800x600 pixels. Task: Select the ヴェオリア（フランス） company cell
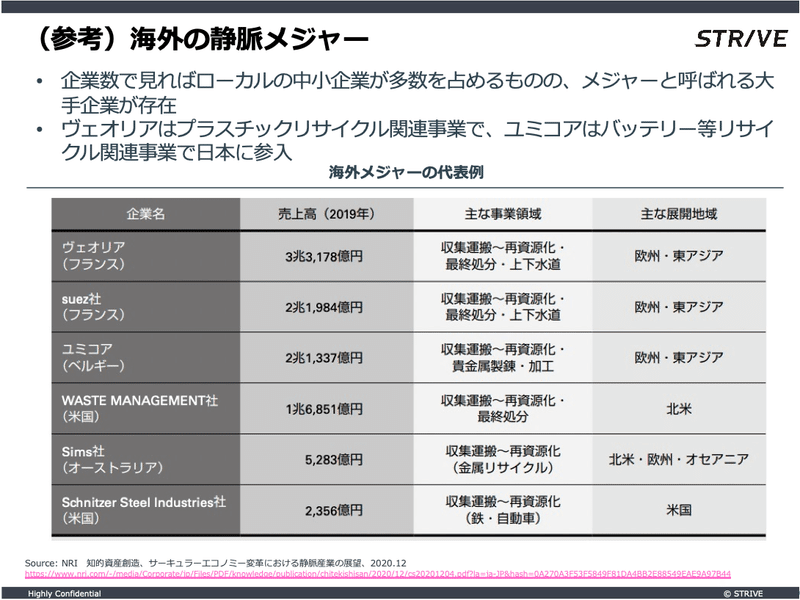[x=146, y=256]
